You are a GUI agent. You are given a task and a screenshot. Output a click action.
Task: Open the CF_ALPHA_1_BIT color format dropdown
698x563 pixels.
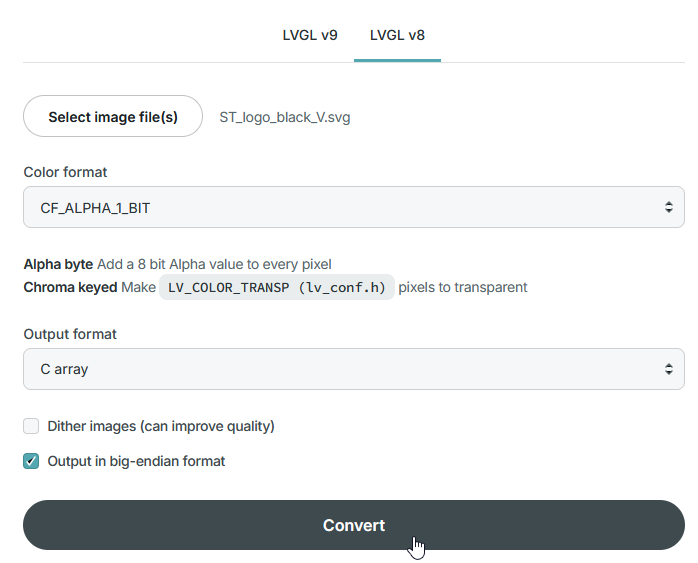pyautogui.click(x=340, y=208)
